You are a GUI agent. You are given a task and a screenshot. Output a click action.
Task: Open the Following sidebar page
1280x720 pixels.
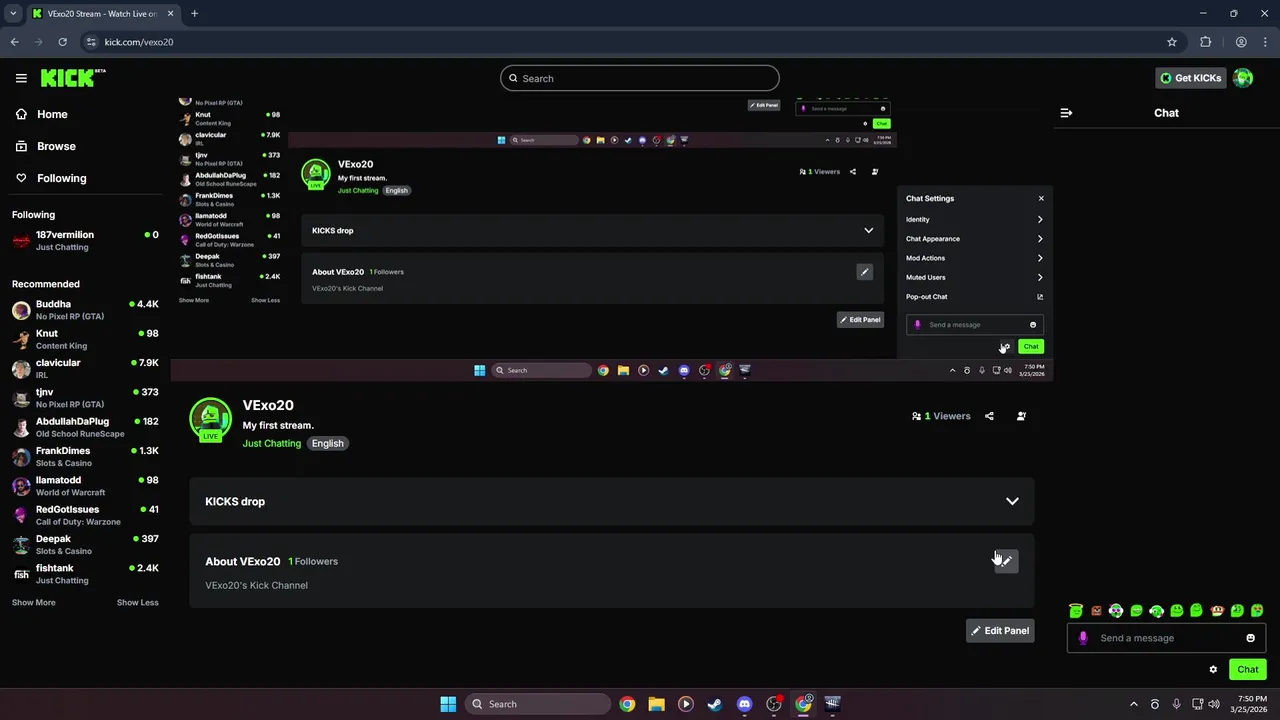coord(61,178)
